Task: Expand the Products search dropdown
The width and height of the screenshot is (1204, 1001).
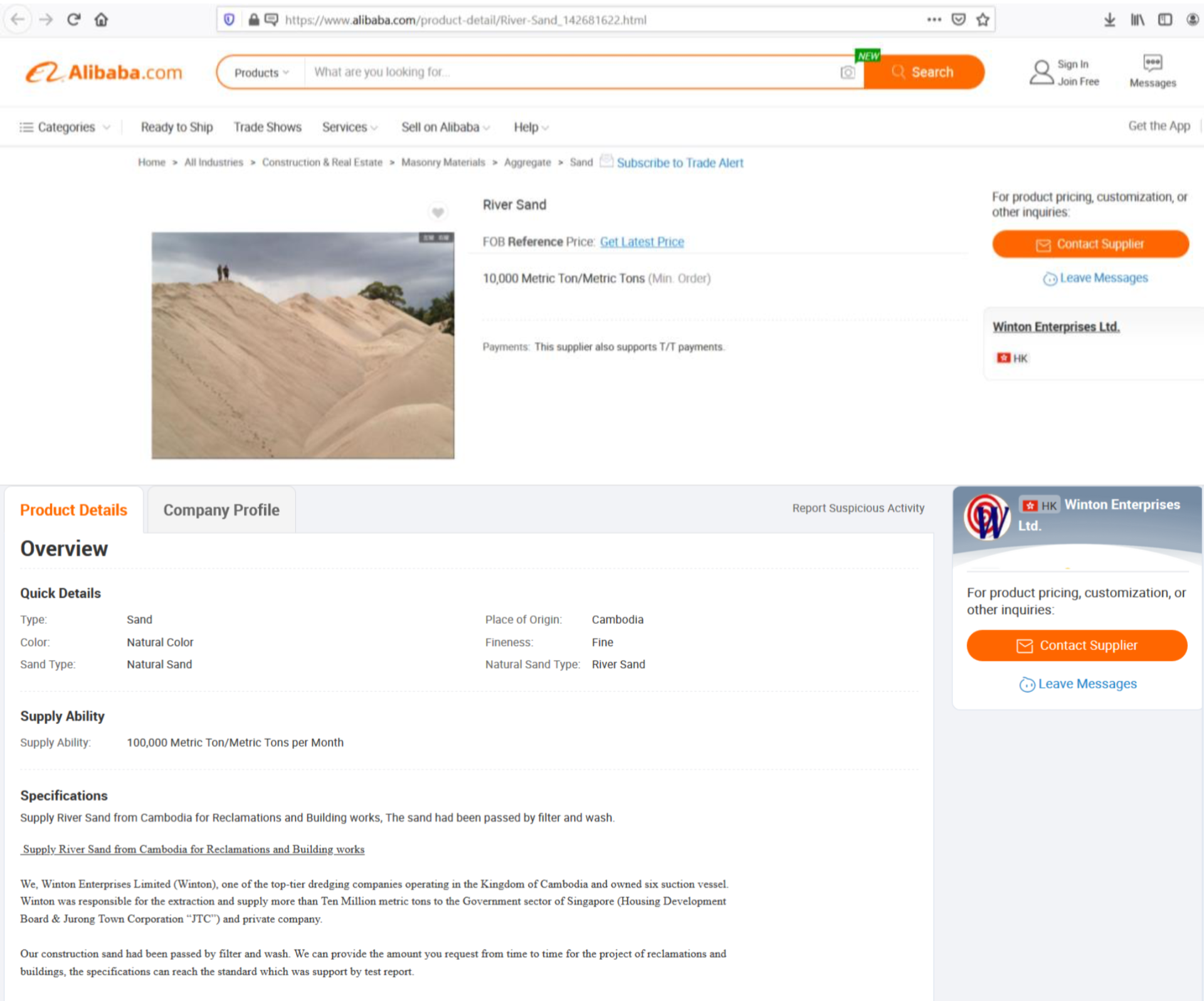Action: (x=261, y=73)
